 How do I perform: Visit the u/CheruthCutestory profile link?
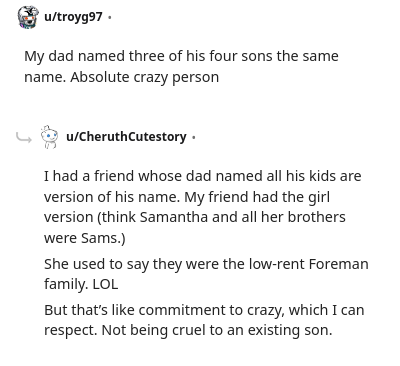click(126, 137)
